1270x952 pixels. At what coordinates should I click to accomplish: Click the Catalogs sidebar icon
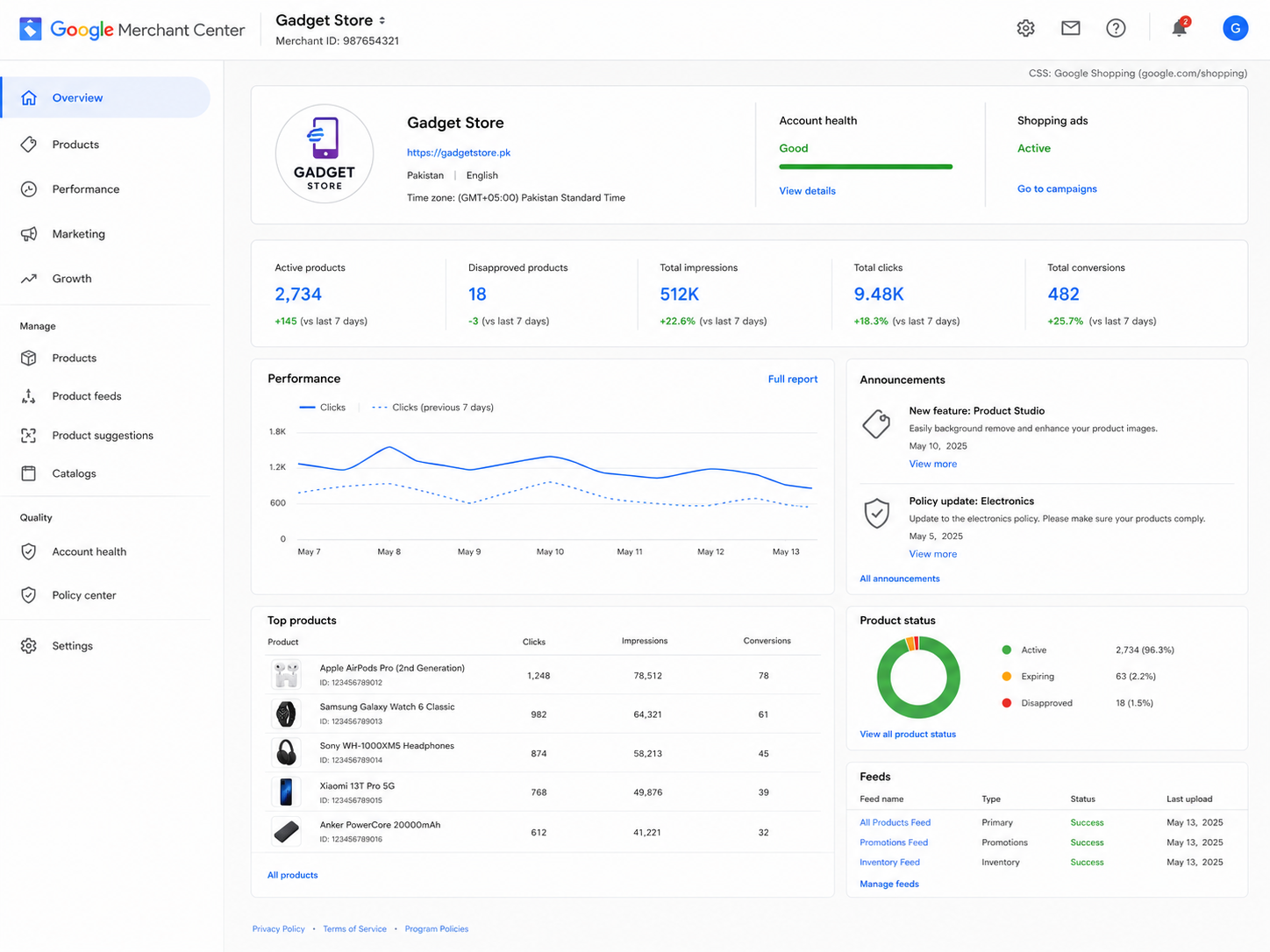coord(29,473)
